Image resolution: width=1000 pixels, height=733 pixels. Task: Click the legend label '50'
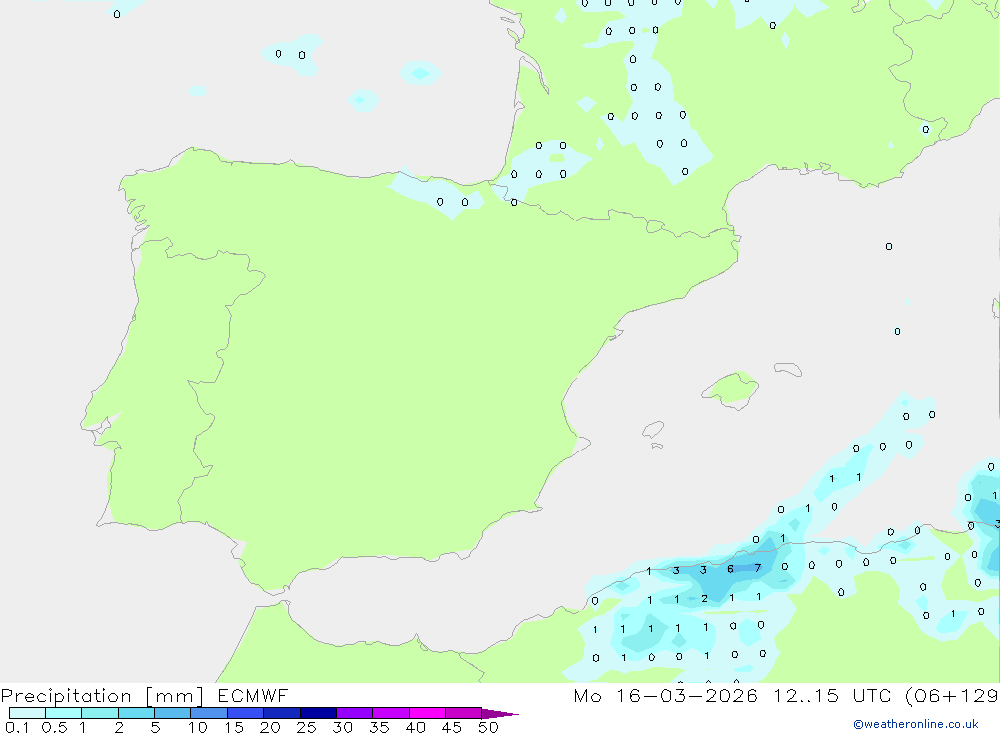point(489,727)
